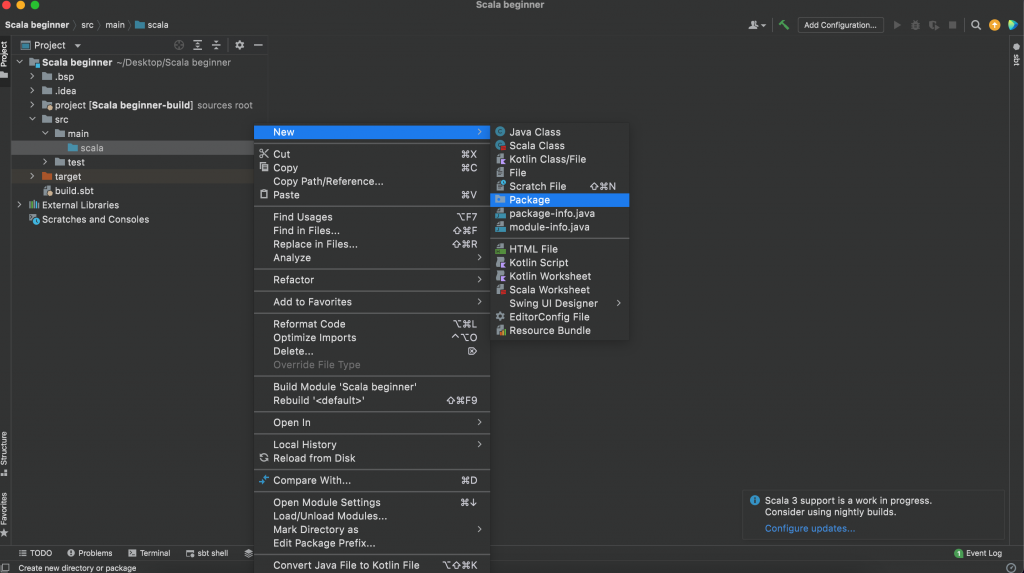Open the VCS user account dropdown icon

click(x=757, y=25)
